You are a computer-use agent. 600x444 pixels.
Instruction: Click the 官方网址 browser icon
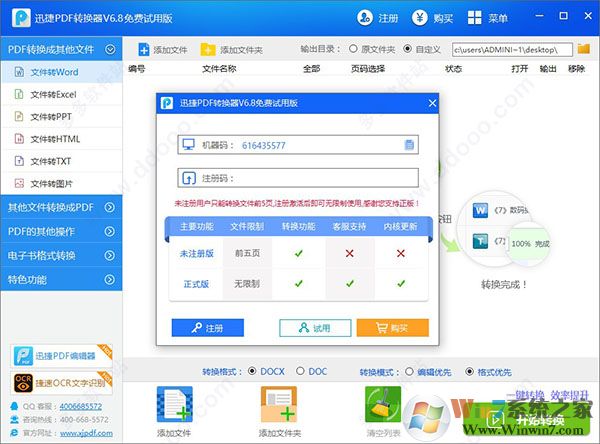point(14,433)
